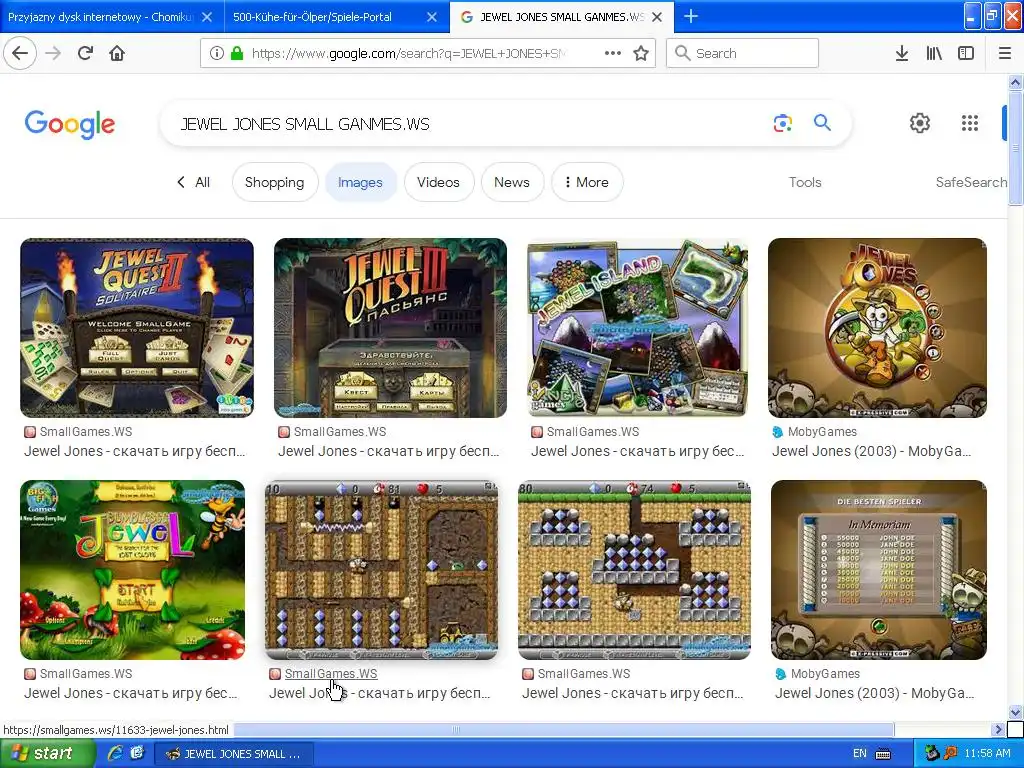The width and height of the screenshot is (1024, 768).
Task: Click the EN language indicator in taskbar
Action: 859,754
